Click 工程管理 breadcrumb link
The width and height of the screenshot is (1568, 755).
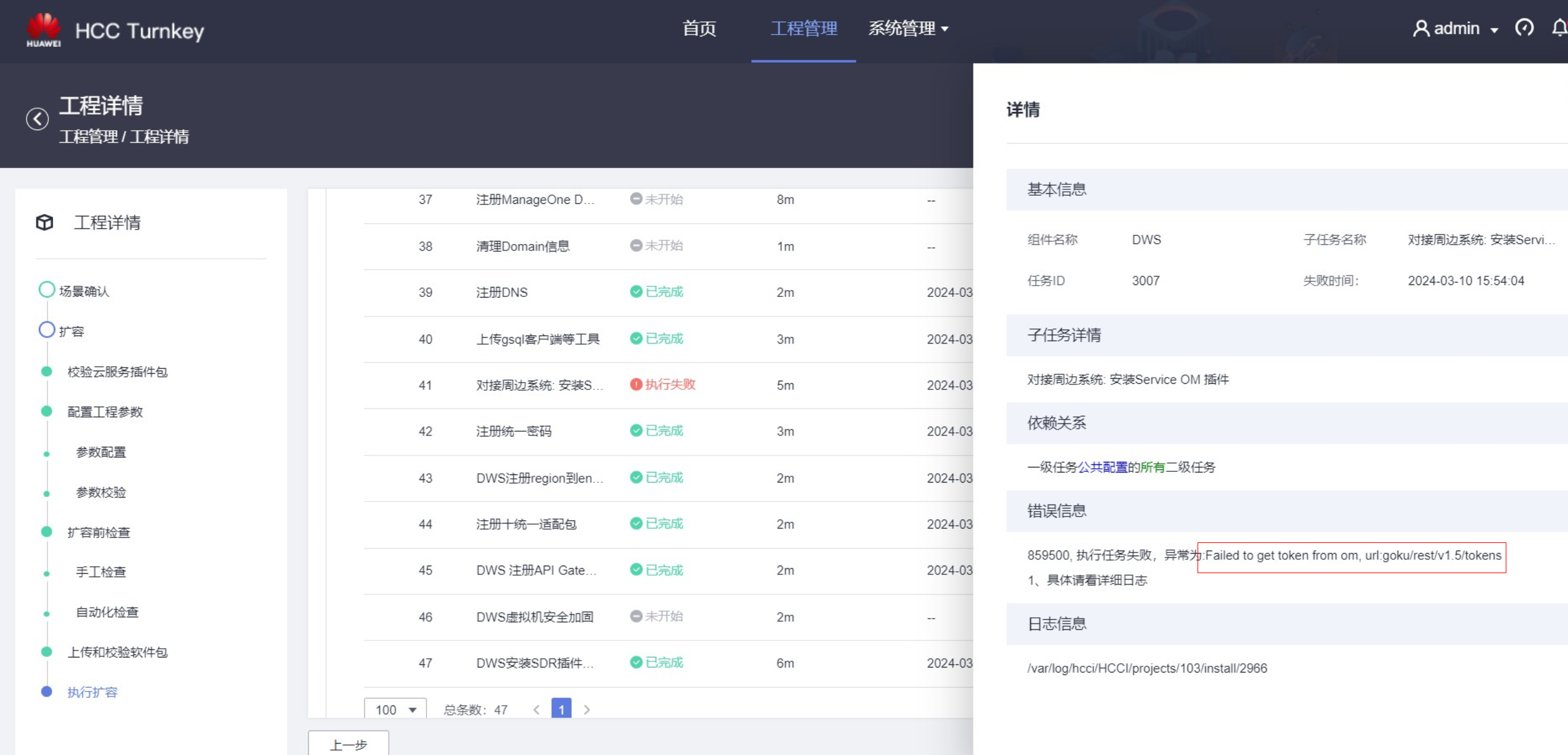(89, 137)
